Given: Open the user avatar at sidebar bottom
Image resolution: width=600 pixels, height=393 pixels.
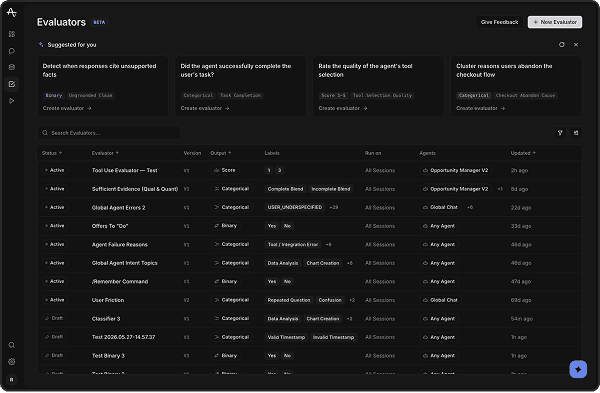Looking at the screenshot, I should click(x=11, y=380).
